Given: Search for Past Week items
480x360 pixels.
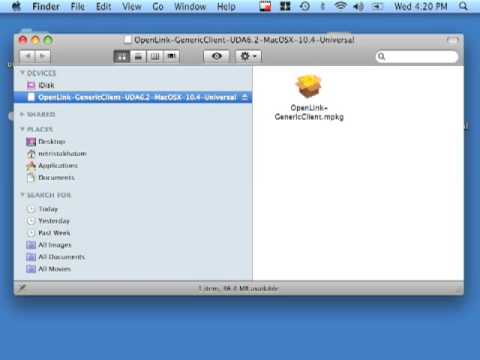Looking at the screenshot, I should coord(48,233).
